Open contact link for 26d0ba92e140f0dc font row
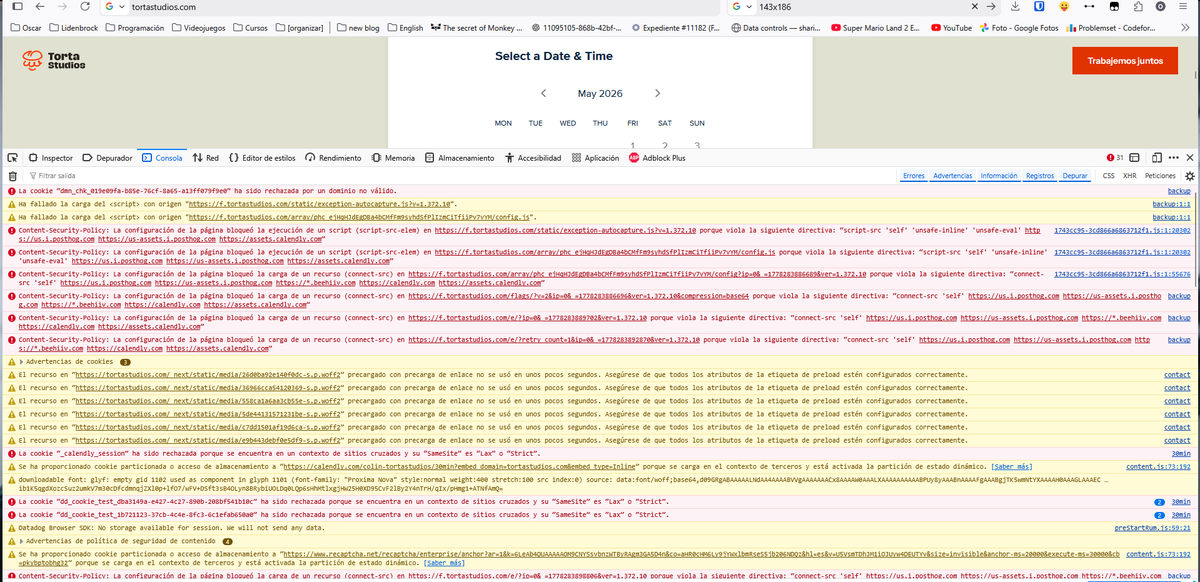Viewport: 1200px width, 582px height. 1177,375
